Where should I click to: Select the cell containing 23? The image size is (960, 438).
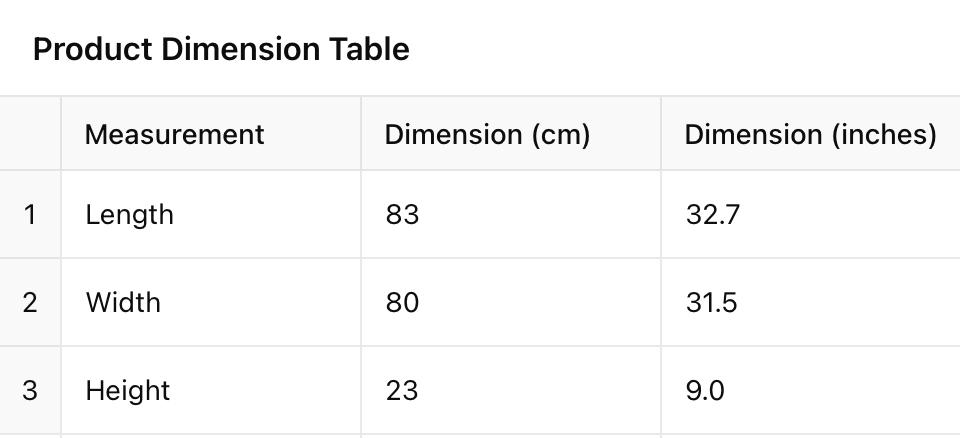click(x=402, y=390)
